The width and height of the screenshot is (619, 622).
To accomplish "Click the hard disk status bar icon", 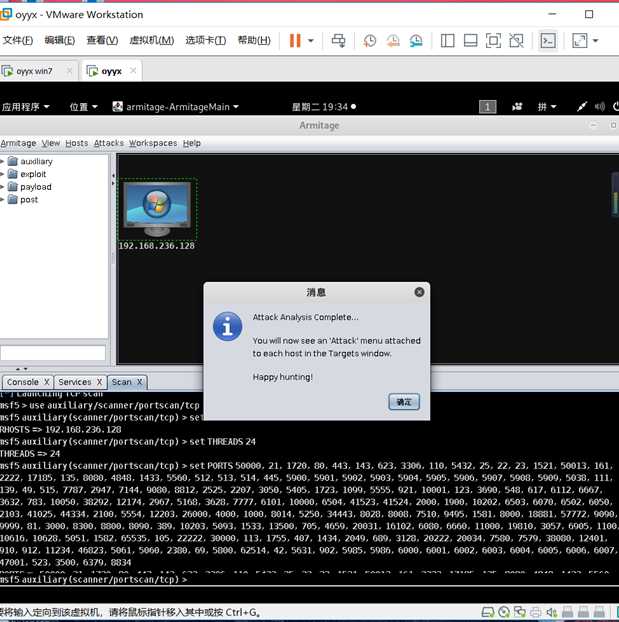I will click(488, 612).
